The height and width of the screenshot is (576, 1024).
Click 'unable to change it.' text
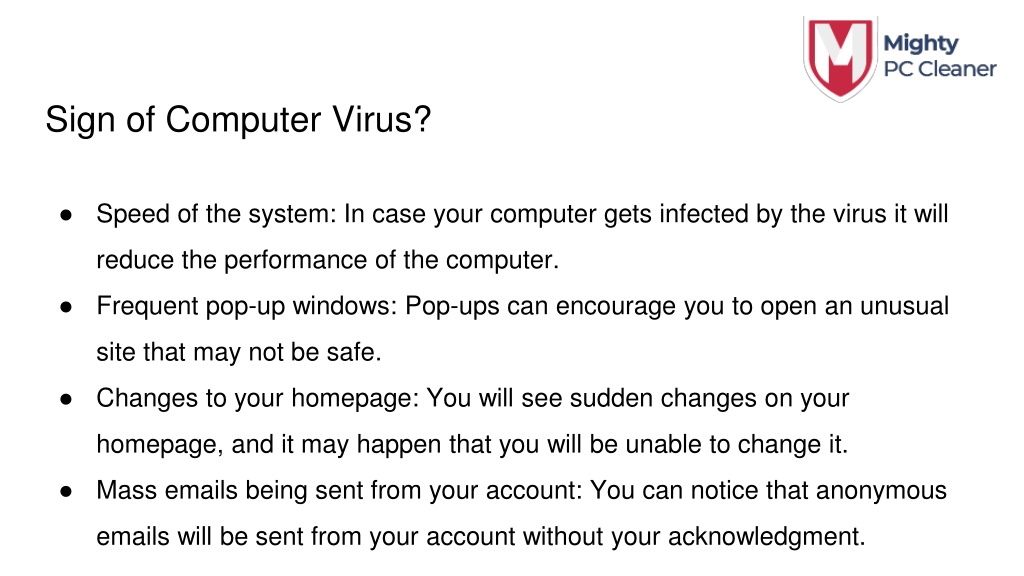click(x=737, y=445)
